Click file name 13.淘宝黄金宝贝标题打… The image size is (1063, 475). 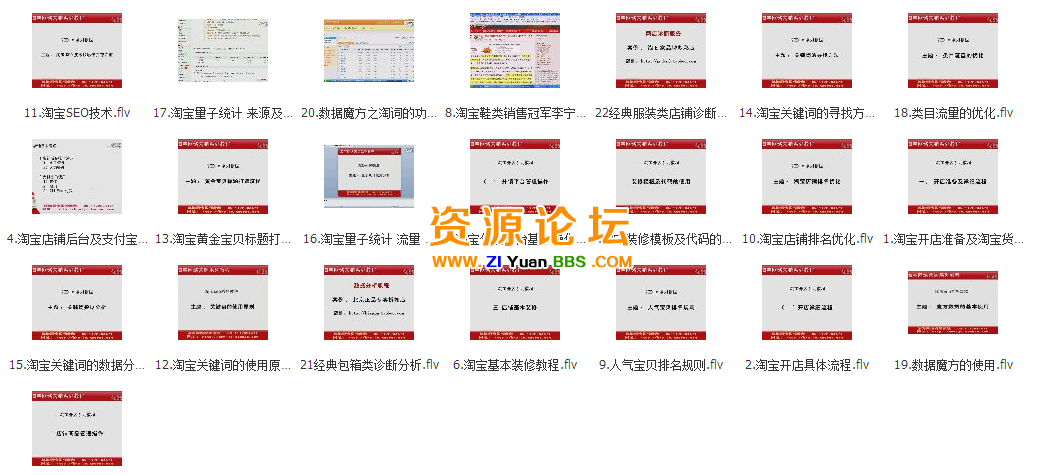[x=222, y=239]
